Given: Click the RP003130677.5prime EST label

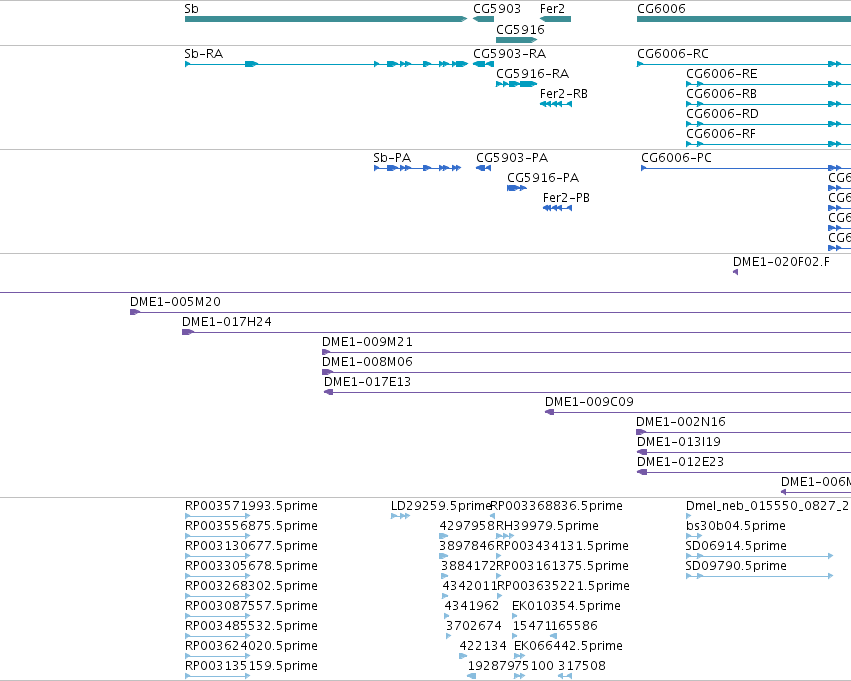Looking at the screenshot, I should pos(251,546).
